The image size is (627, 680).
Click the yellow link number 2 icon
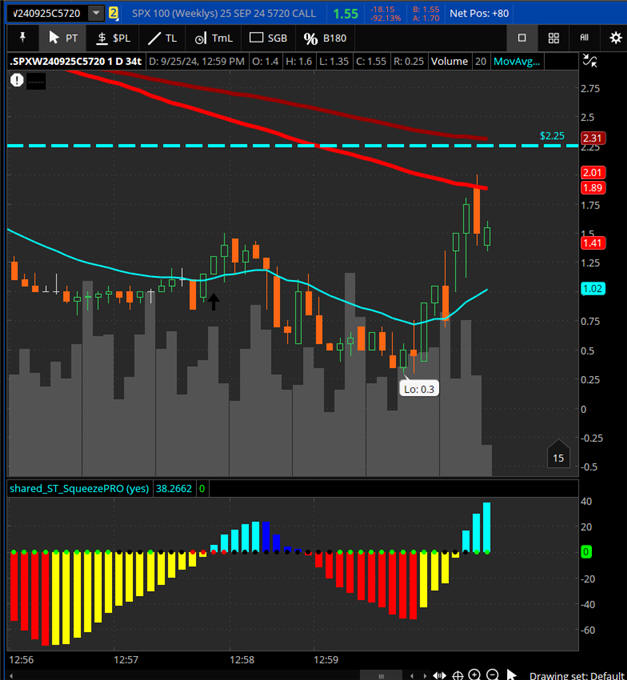point(113,13)
